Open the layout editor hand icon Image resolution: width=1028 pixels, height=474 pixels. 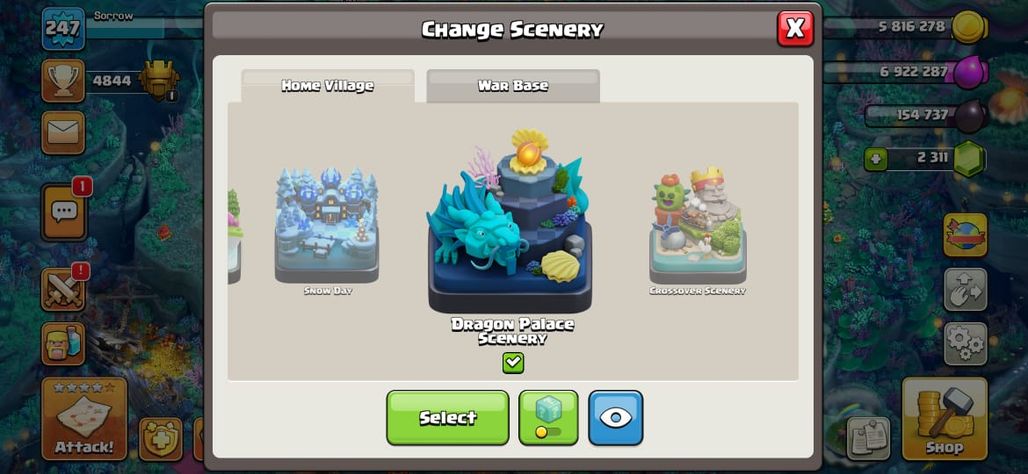[x=965, y=289]
